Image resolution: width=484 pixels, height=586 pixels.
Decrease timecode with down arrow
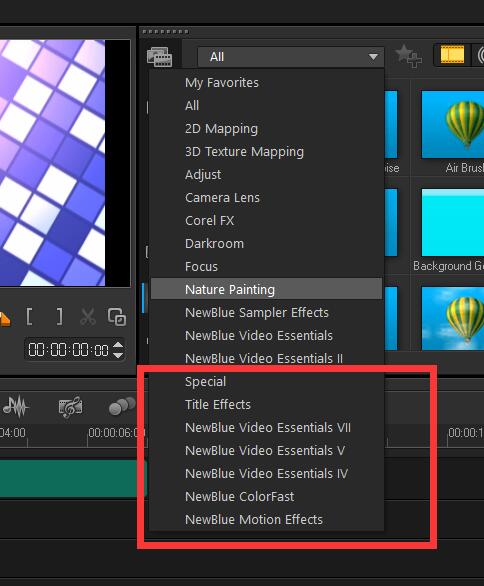point(118,355)
